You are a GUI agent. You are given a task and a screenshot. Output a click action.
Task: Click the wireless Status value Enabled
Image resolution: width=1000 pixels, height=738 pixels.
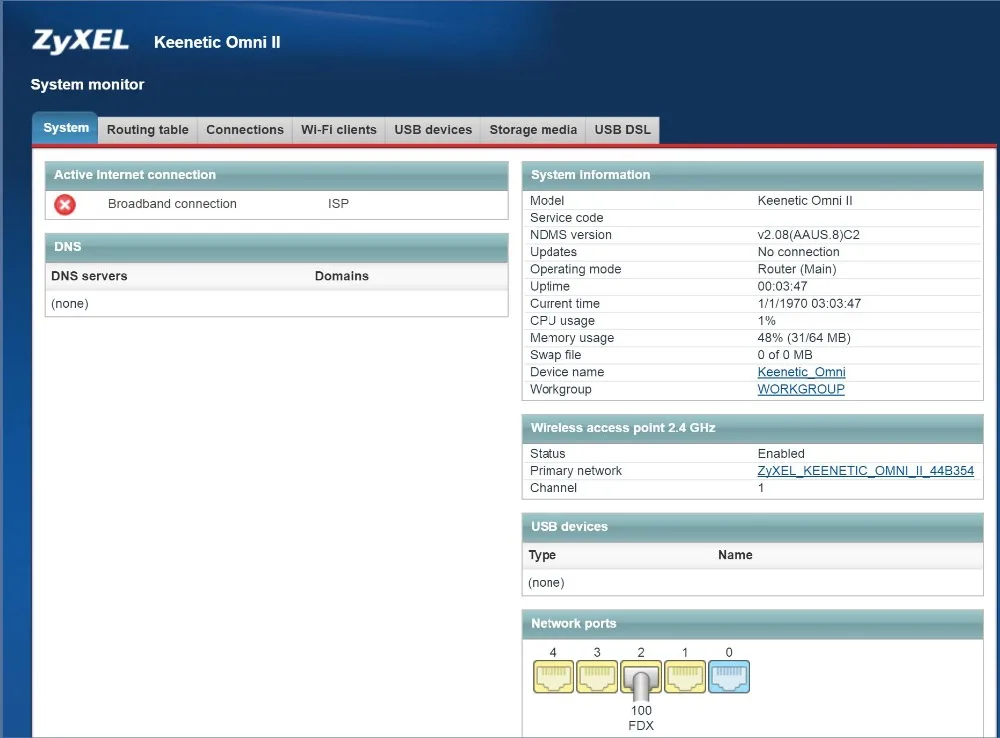[781, 454]
